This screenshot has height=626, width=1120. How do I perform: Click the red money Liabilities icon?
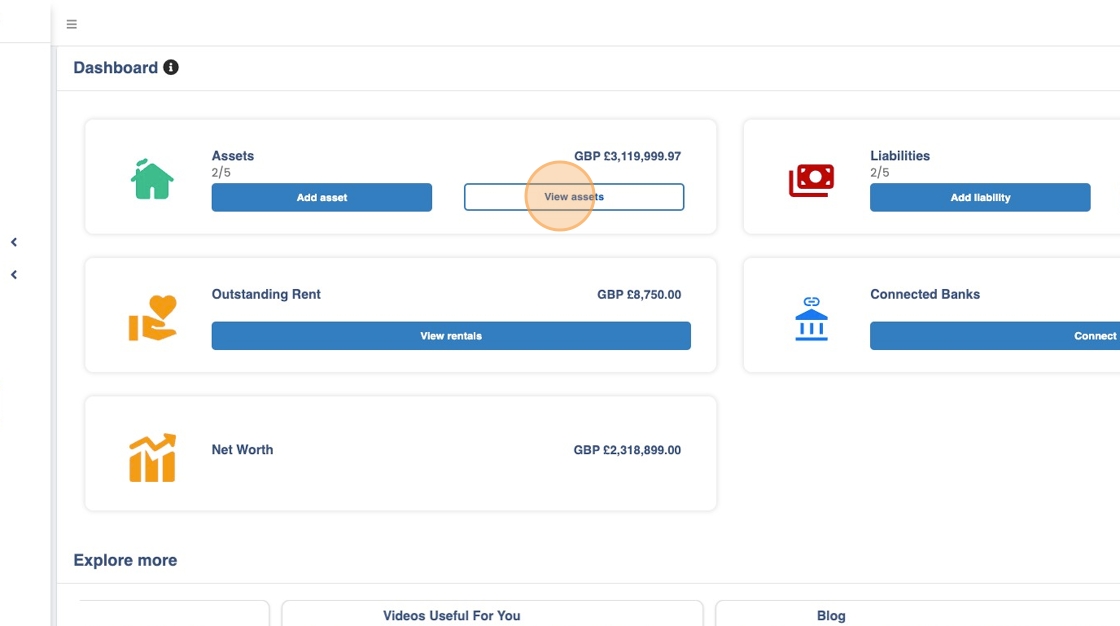[811, 180]
